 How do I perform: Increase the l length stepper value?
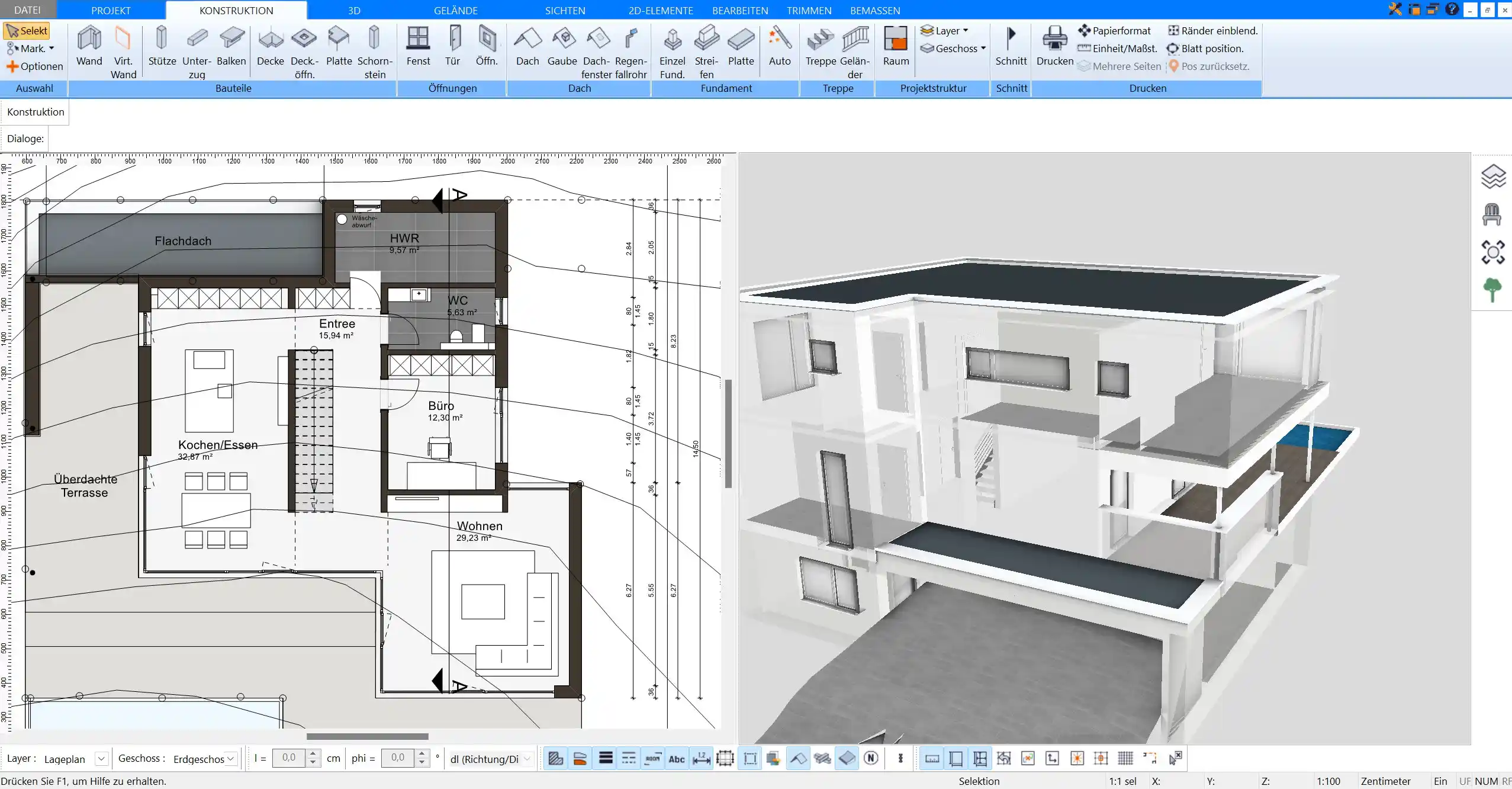[x=313, y=754]
